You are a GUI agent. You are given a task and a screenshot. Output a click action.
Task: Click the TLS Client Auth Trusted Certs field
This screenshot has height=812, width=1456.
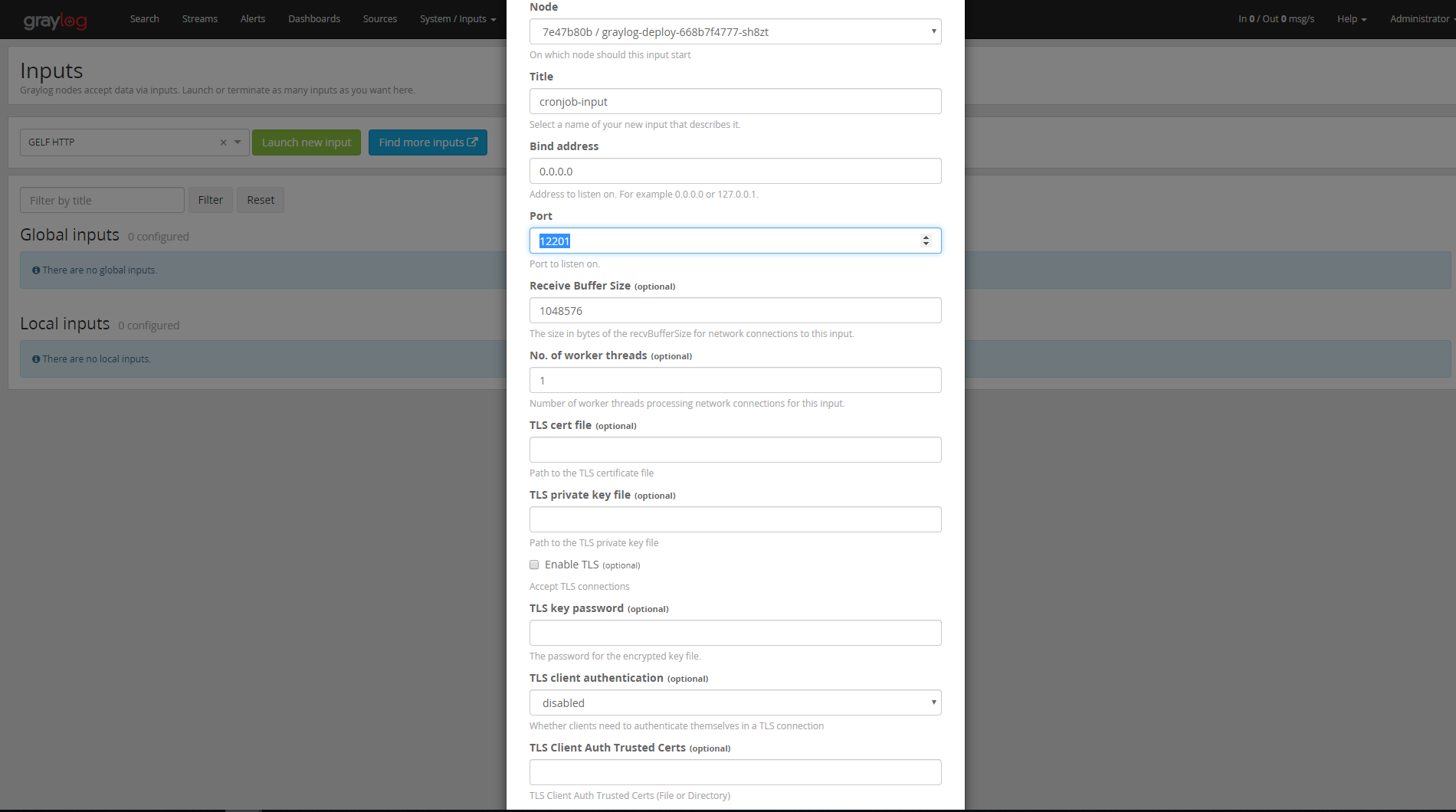point(735,772)
